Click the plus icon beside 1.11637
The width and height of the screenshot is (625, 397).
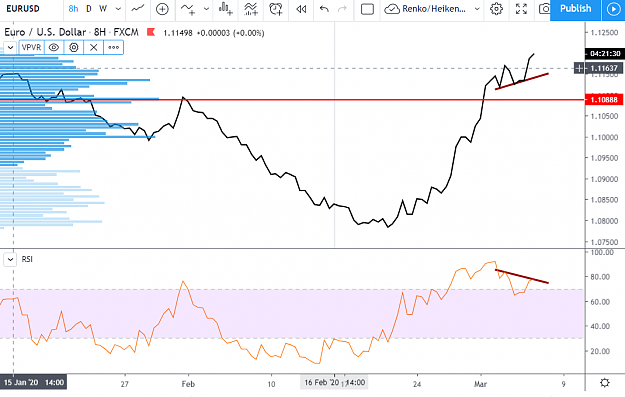579,69
